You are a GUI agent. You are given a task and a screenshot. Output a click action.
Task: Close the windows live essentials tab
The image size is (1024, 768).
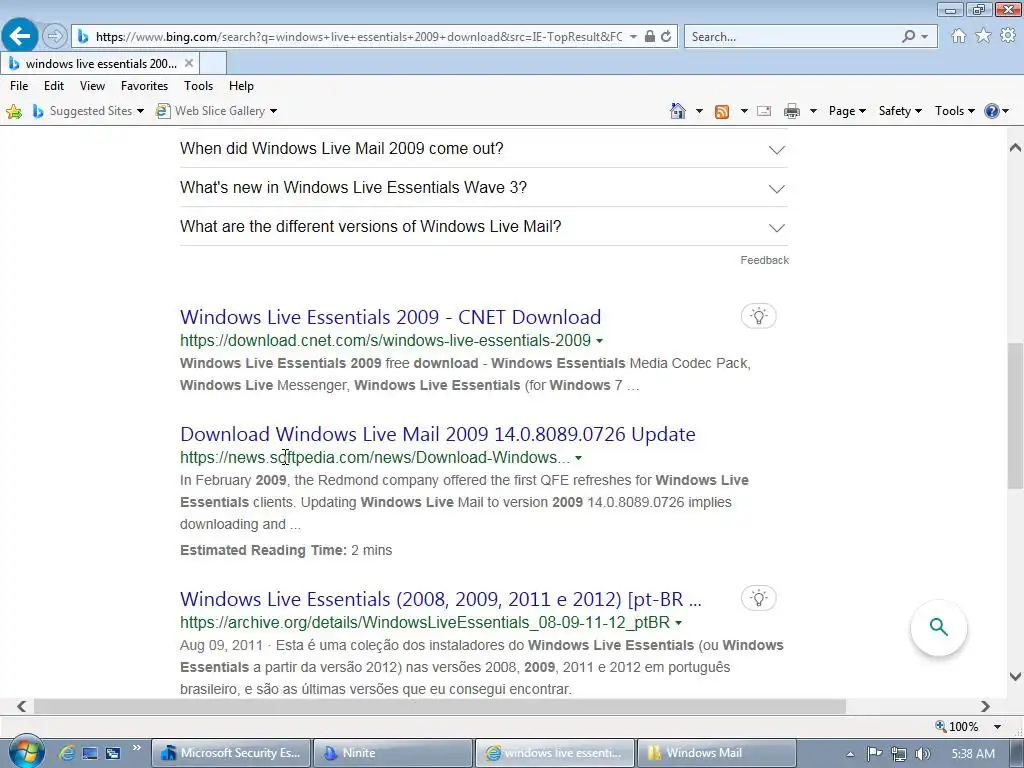tap(189, 63)
